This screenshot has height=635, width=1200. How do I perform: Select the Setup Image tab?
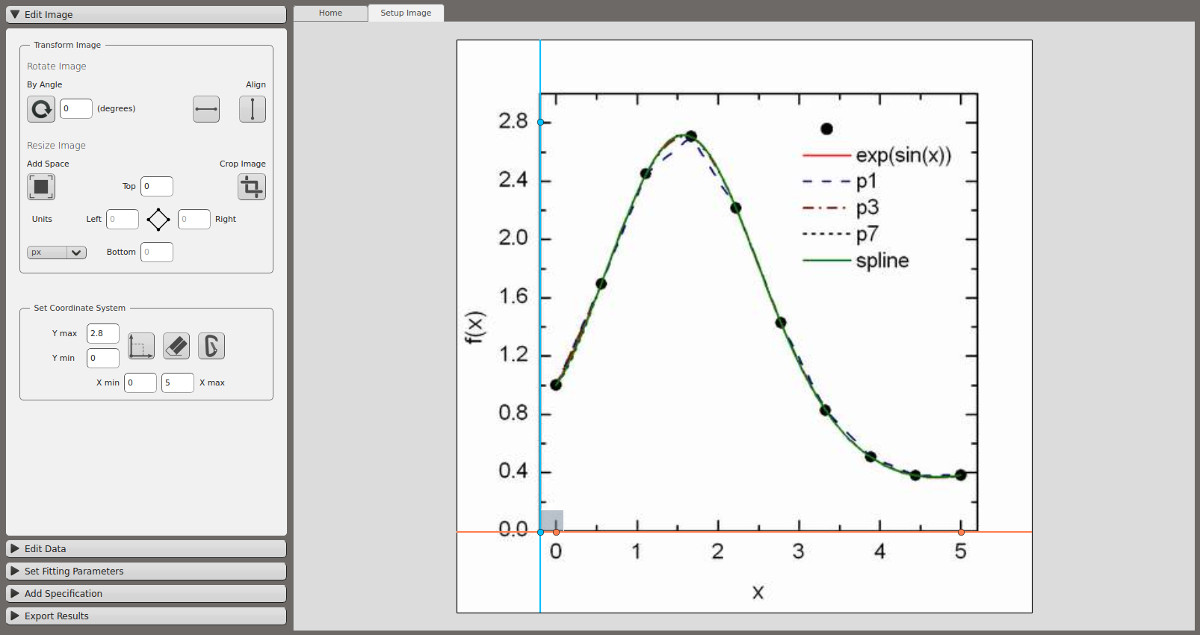pyautogui.click(x=406, y=13)
